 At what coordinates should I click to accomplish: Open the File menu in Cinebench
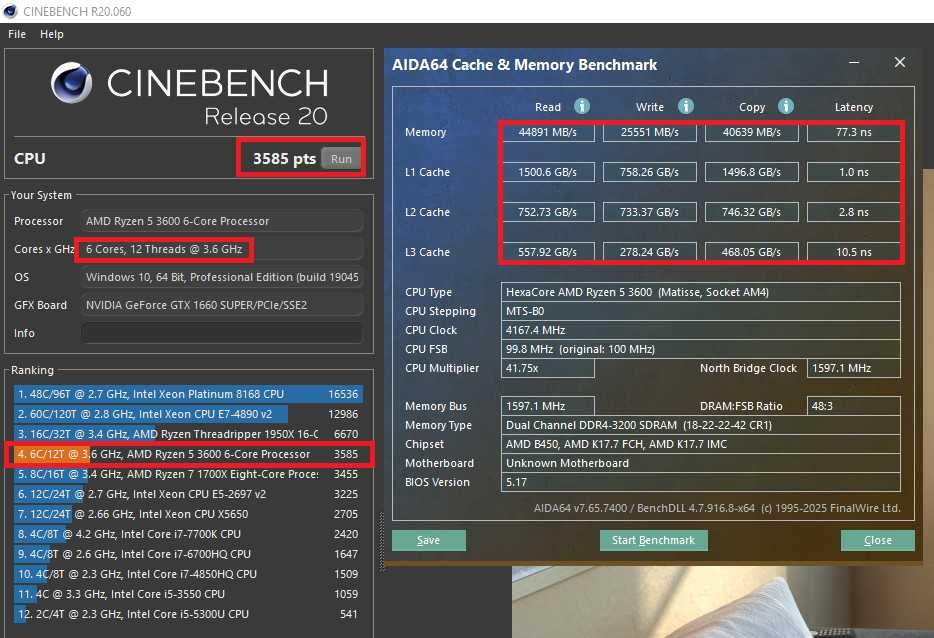click(17, 34)
